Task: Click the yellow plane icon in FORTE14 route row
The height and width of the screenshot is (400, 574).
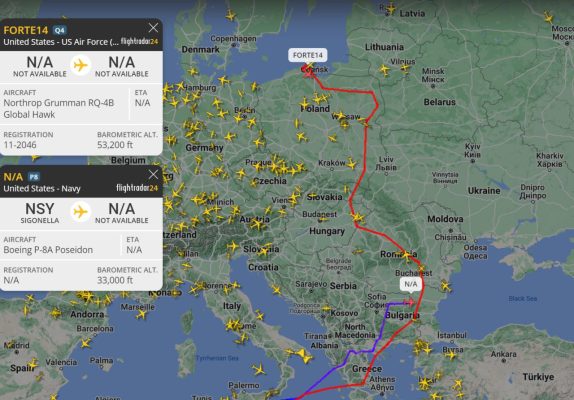Action: [80, 66]
